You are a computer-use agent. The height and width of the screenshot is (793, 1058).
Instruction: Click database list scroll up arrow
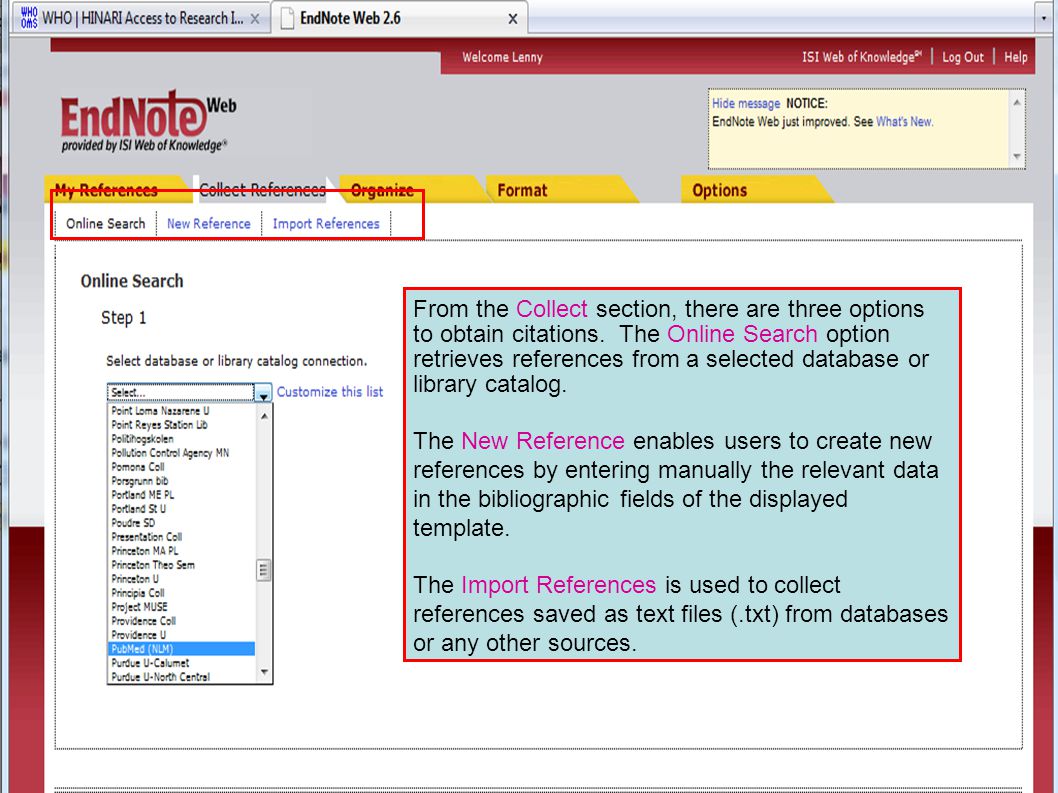pyautogui.click(x=264, y=416)
